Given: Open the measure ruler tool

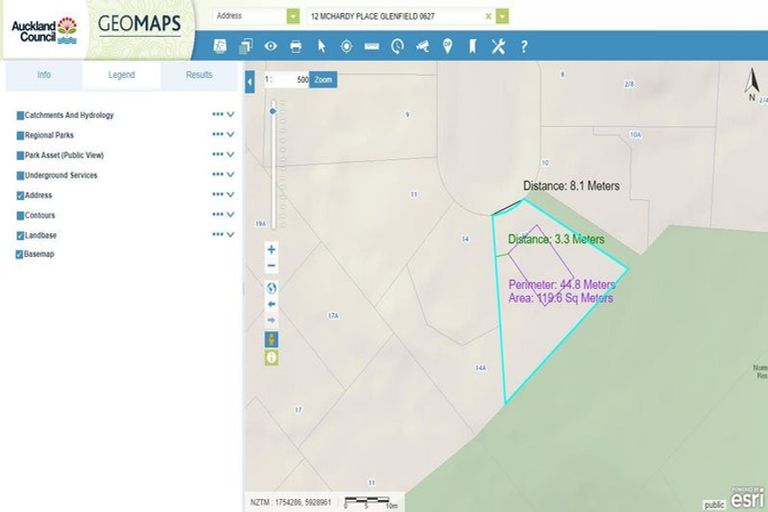Looking at the screenshot, I should point(372,46).
